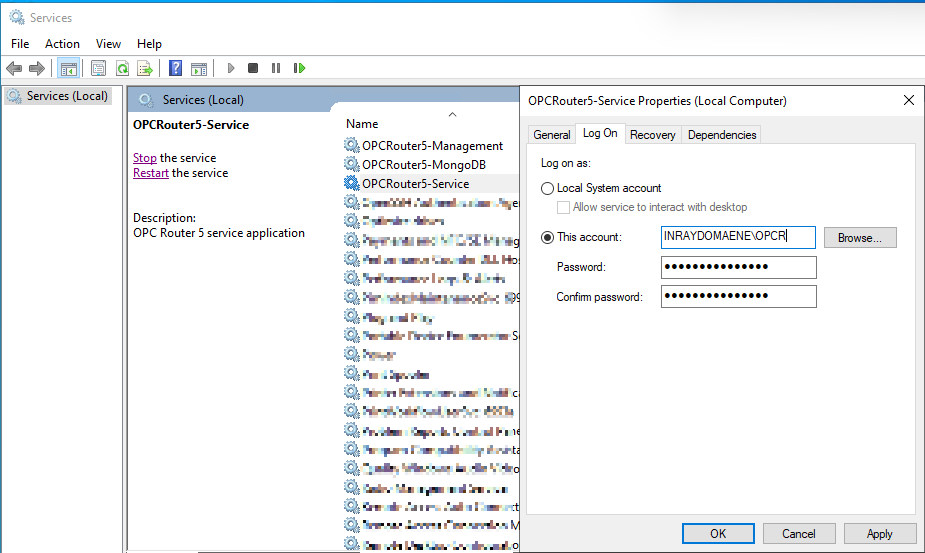Select Local System account radio button
This screenshot has width=925, height=553.
[547, 188]
